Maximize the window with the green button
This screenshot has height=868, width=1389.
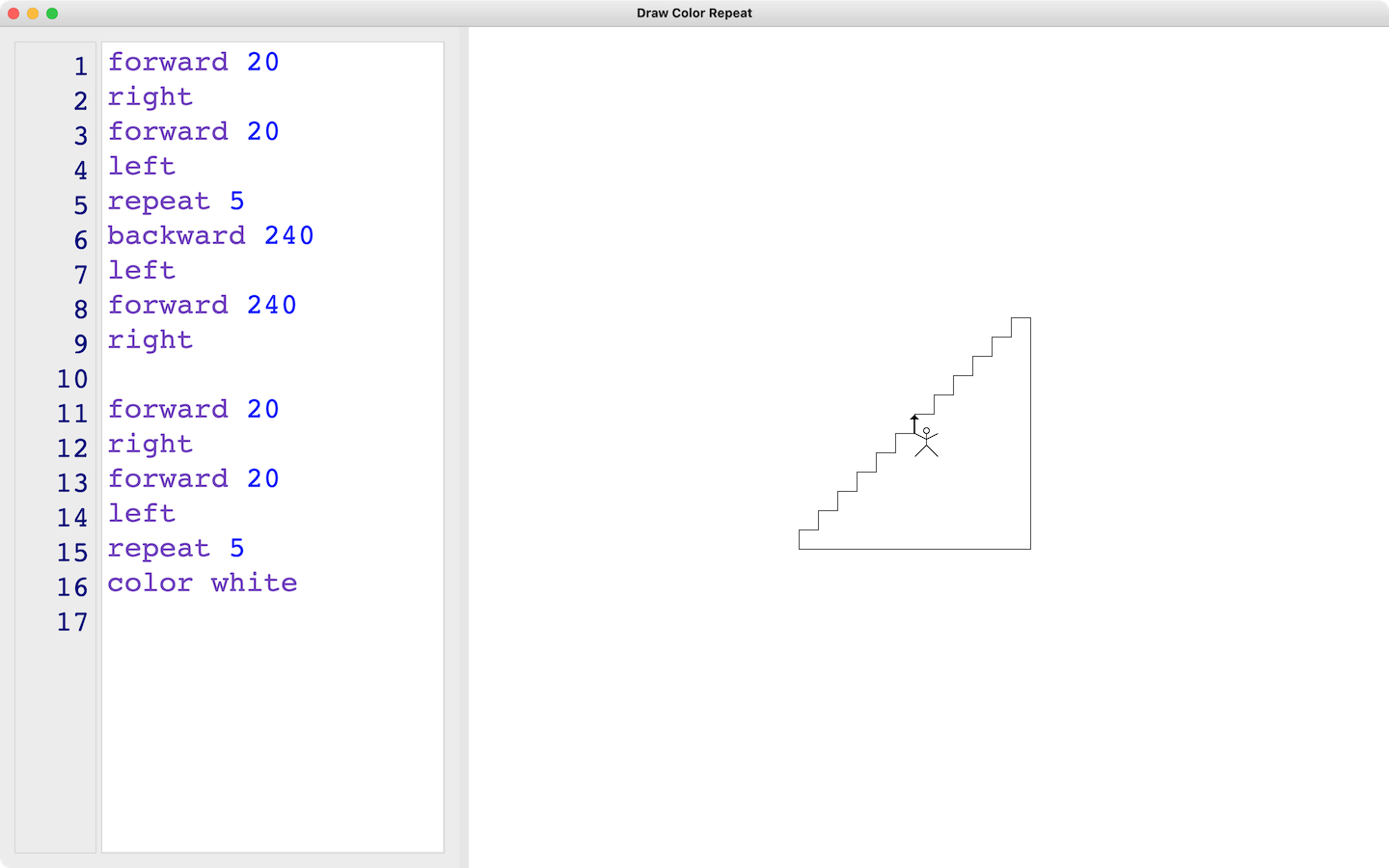click(52, 14)
